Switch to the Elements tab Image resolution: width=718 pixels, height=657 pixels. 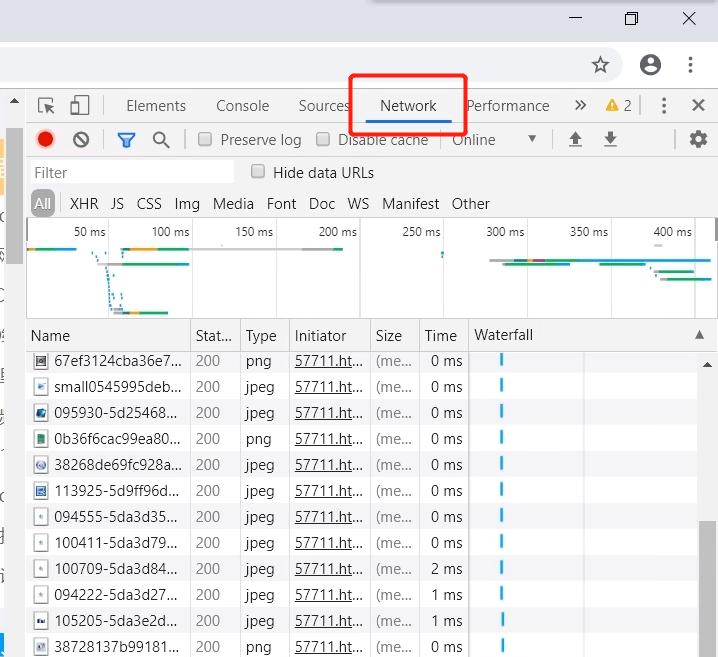pyautogui.click(x=156, y=106)
